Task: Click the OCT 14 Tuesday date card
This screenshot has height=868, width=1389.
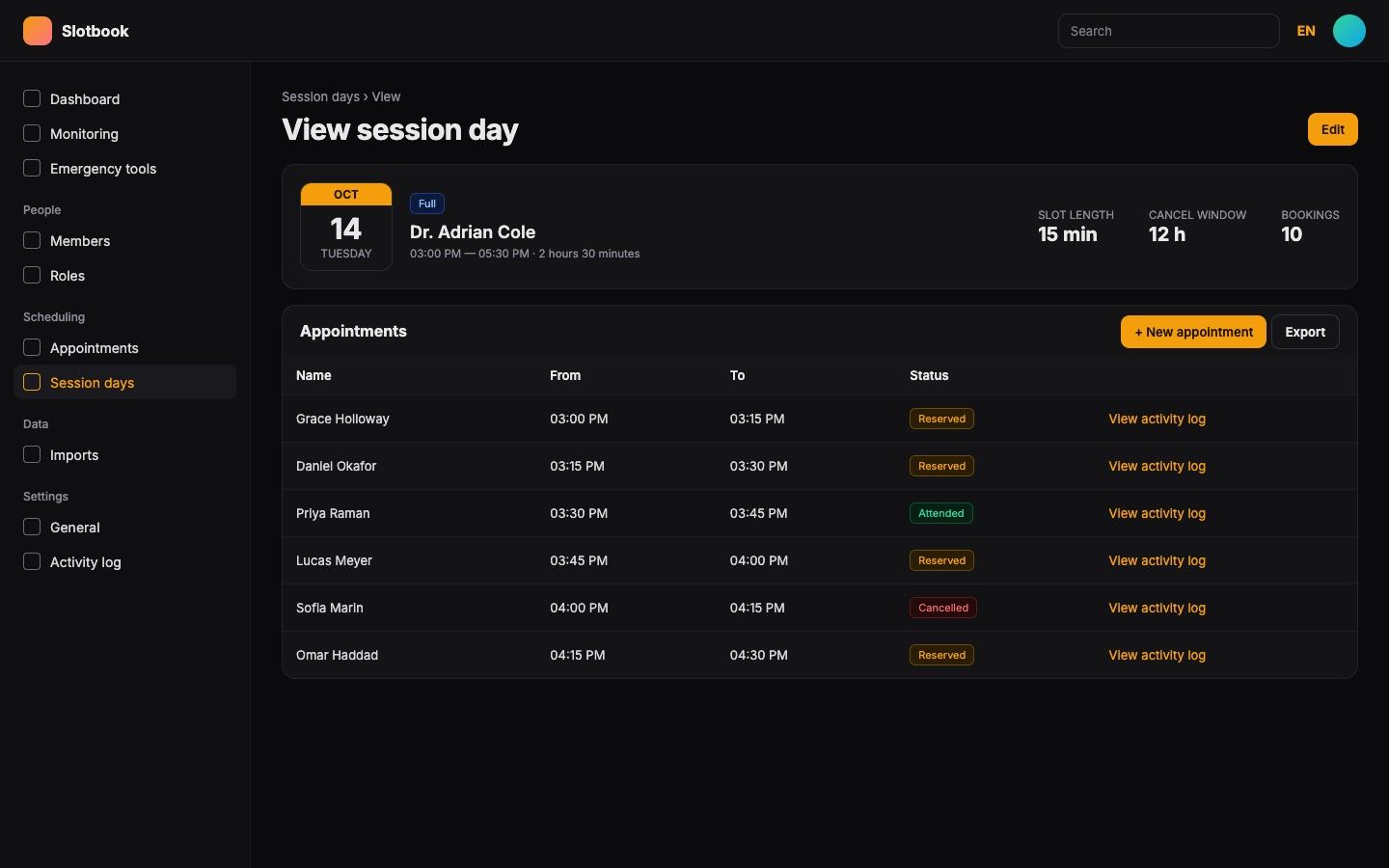Action: (x=346, y=227)
